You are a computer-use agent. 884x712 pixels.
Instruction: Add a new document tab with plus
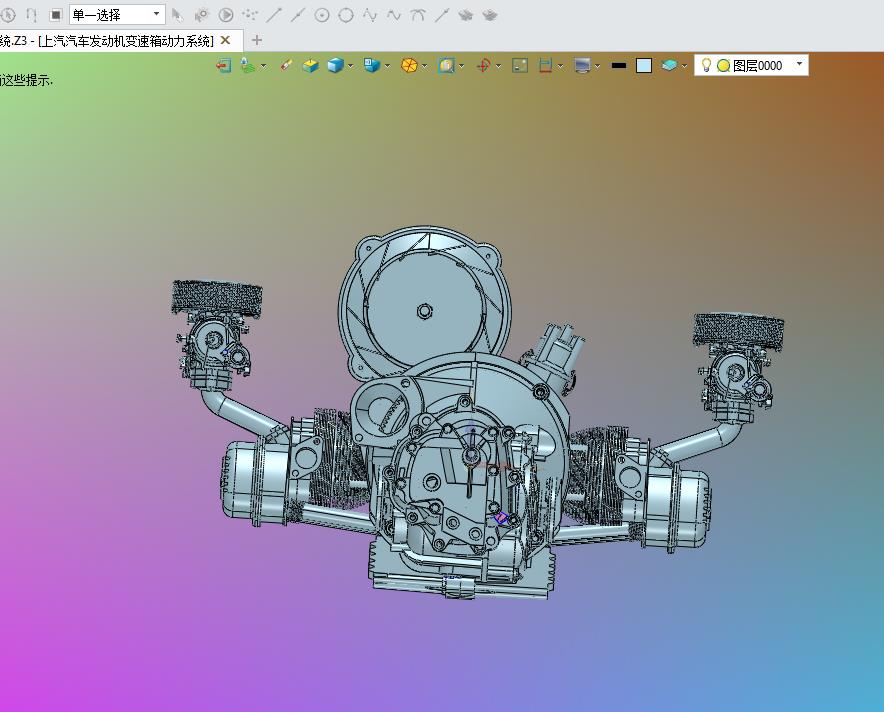click(257, 41)
